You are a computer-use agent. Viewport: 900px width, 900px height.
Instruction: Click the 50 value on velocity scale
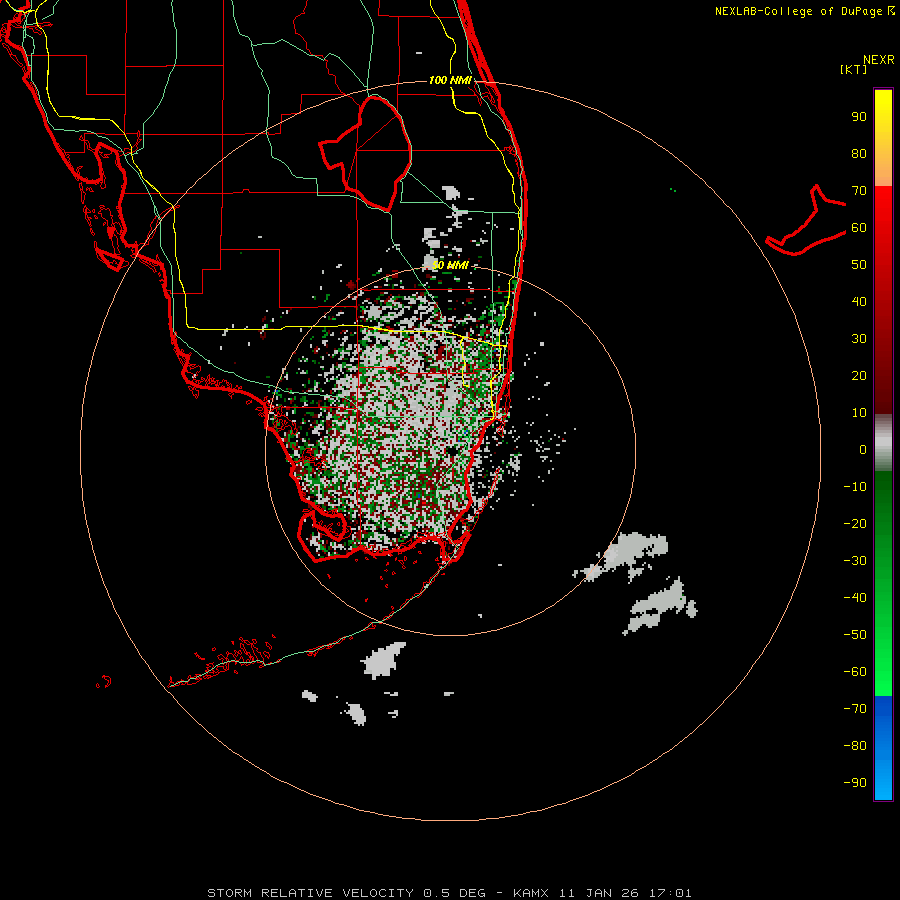point(859,265)
